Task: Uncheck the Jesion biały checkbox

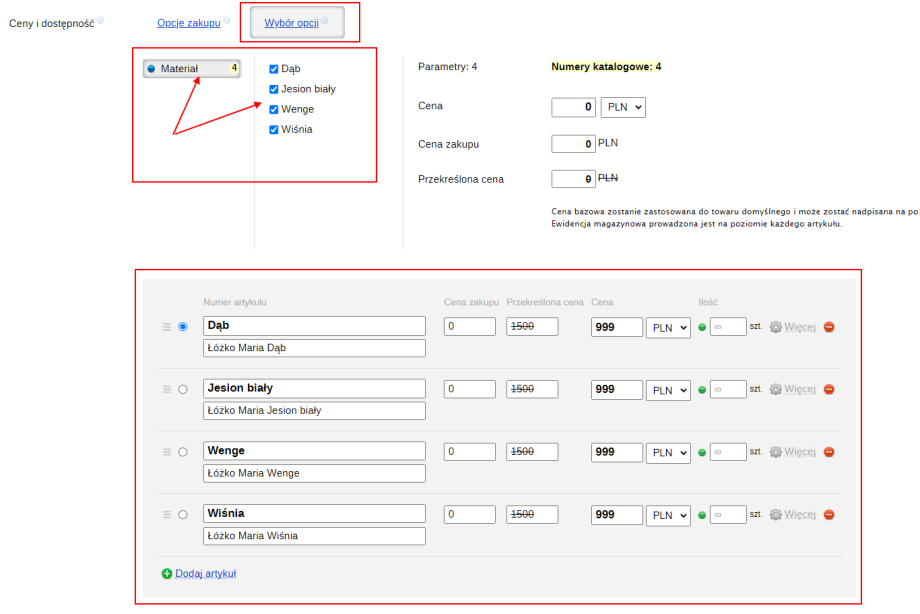Action: (274, 89)
